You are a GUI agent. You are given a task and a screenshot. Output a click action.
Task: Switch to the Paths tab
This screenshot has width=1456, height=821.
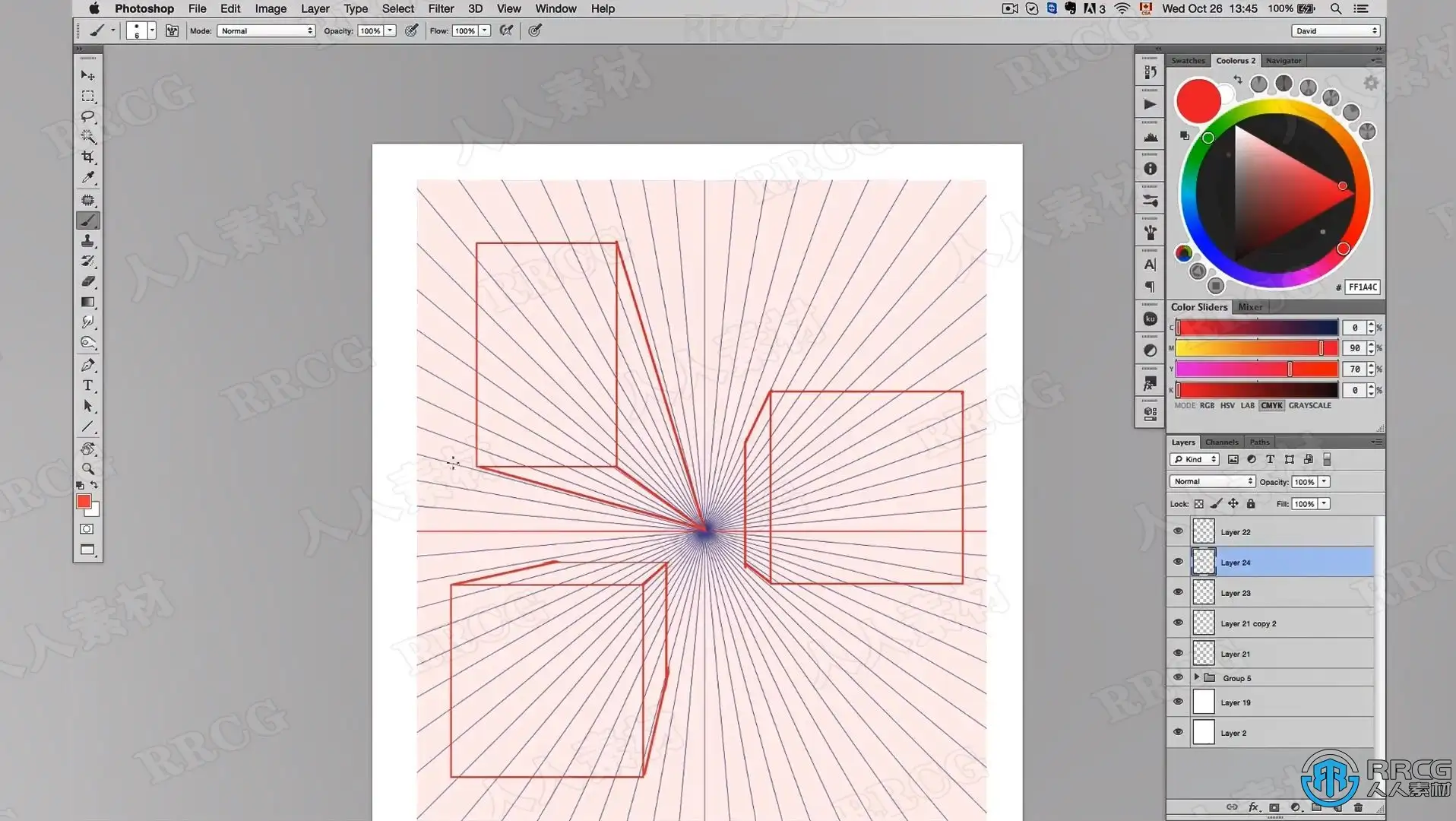[1259, 442]
